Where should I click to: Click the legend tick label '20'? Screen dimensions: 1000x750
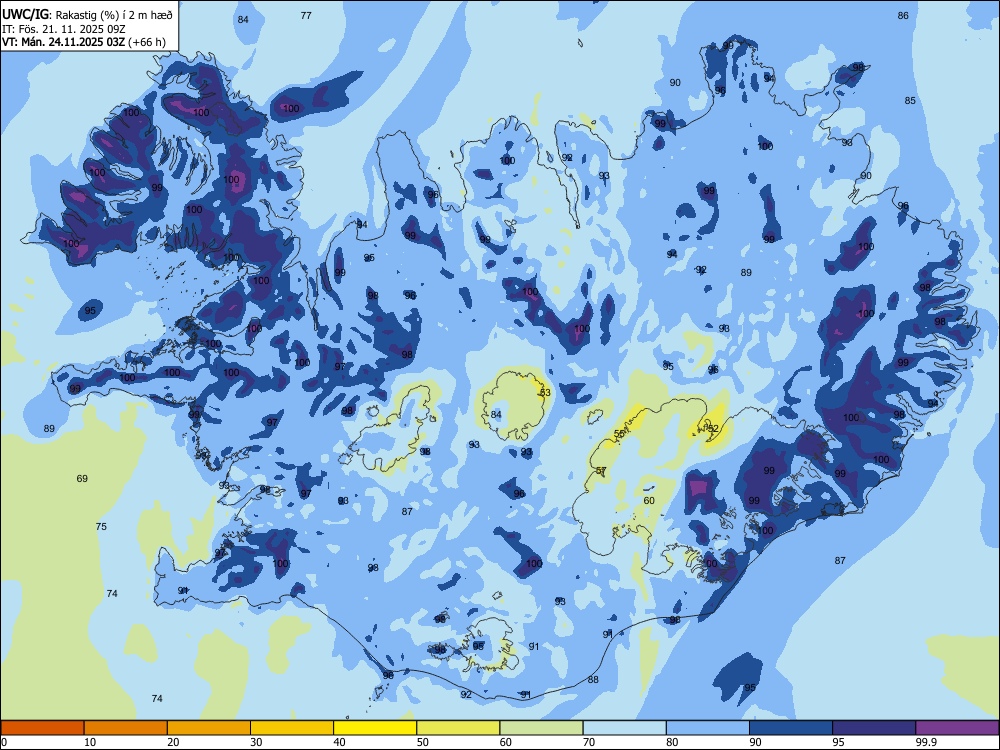[173, 742]
